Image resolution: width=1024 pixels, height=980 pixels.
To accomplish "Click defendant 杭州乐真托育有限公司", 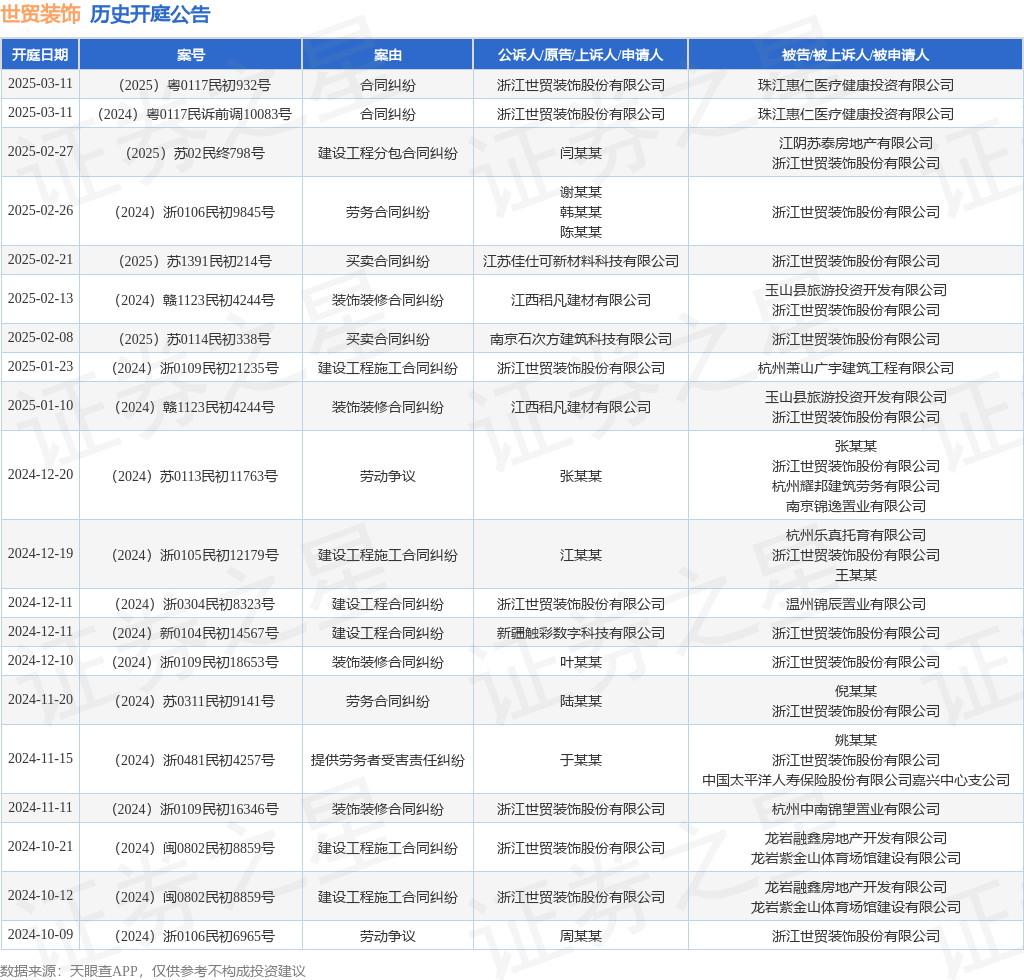I will (856, 535).
